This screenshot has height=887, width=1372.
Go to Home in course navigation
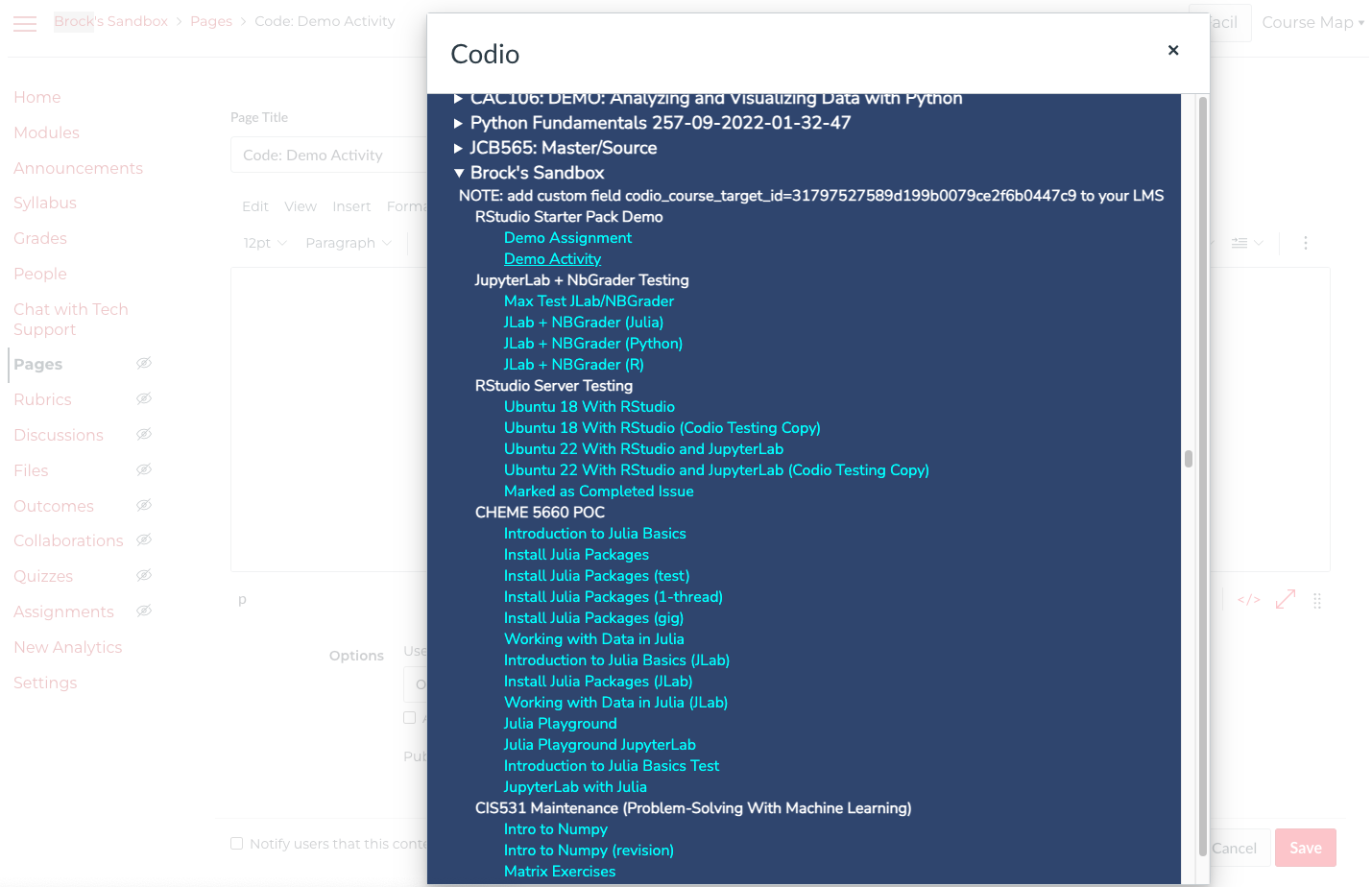(x=37, y=97)
